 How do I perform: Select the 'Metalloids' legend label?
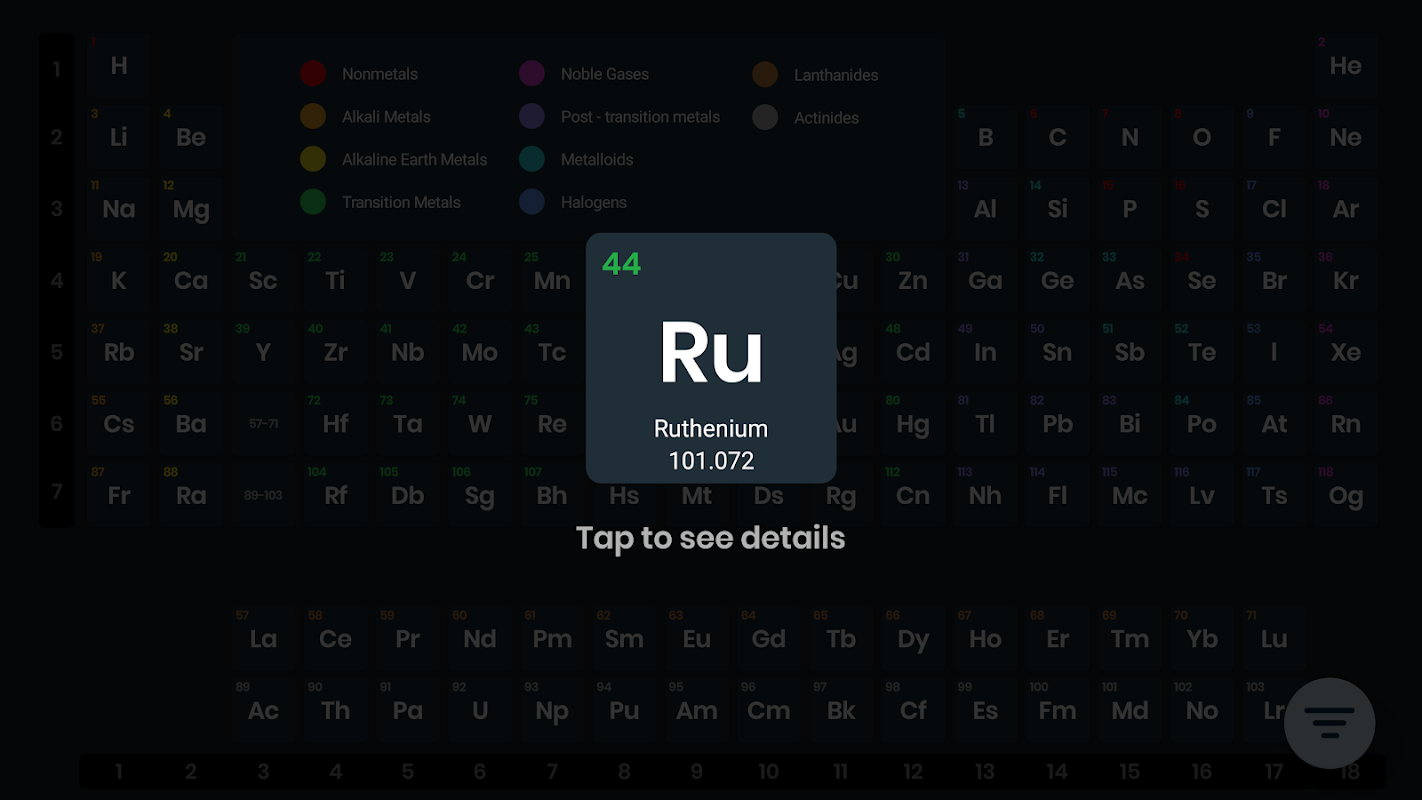tap(597, 159)
